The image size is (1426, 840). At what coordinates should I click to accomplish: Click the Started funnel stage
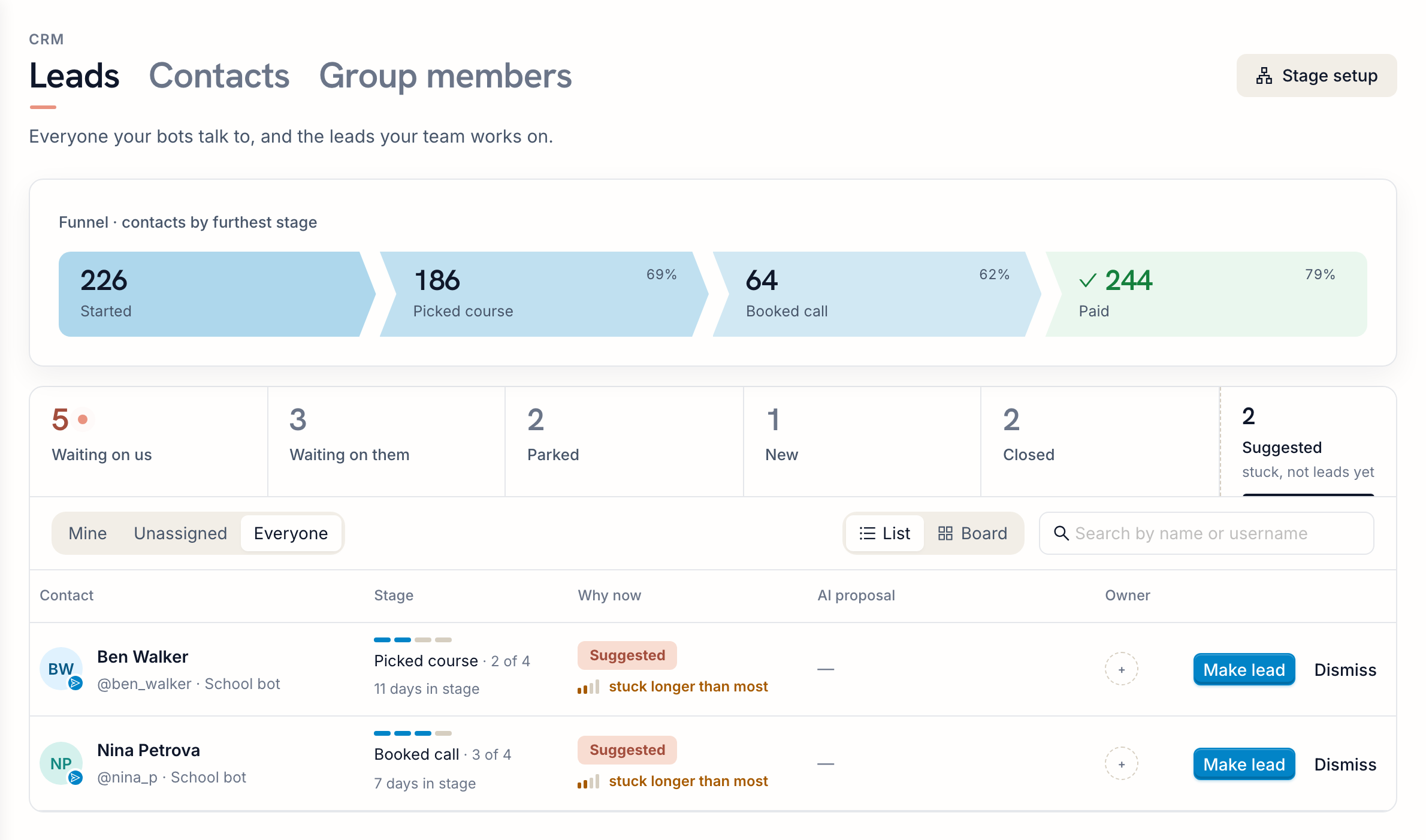click(x=216, y=294)
